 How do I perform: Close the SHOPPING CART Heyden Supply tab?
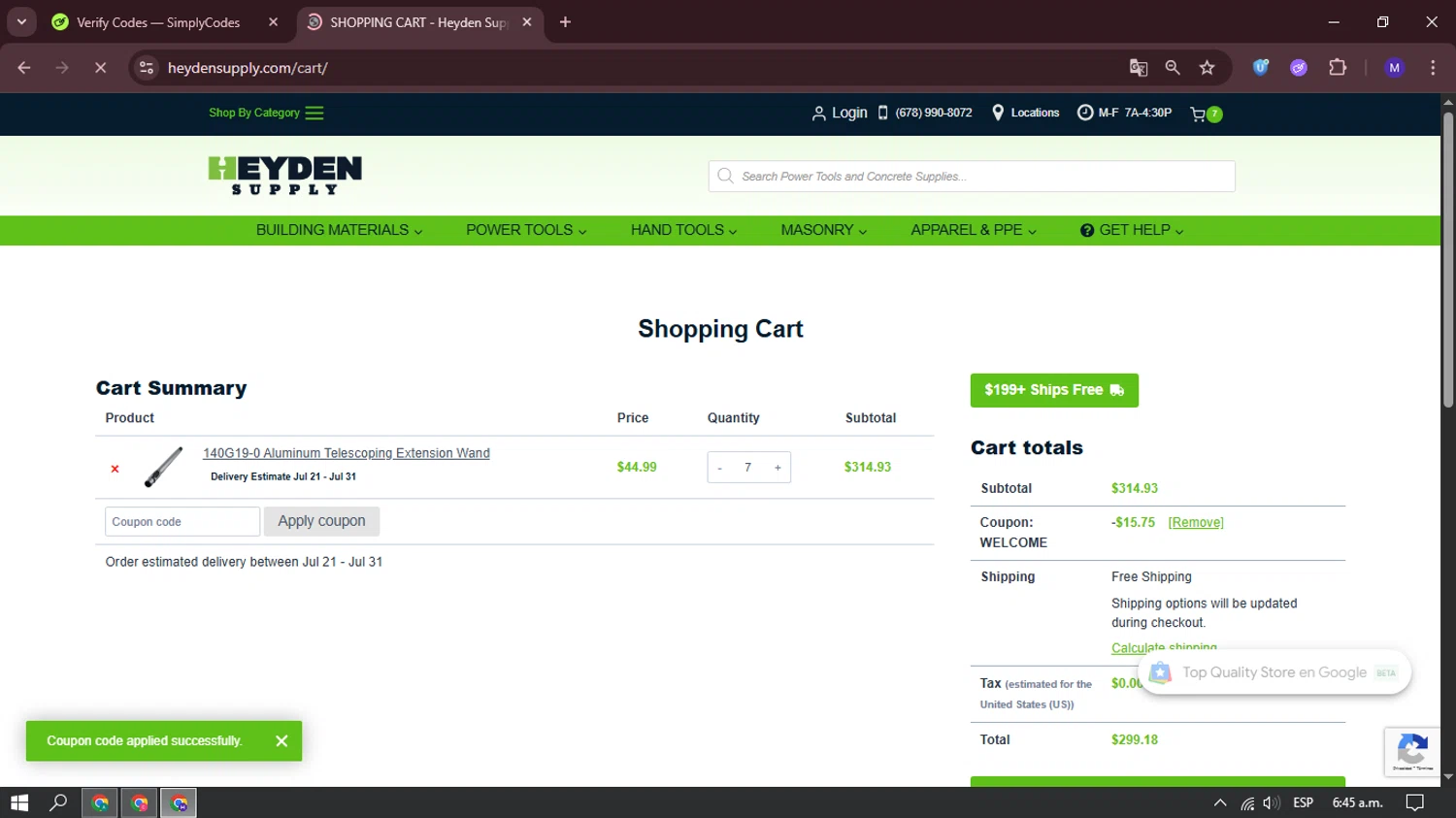[x=527, y=22]
